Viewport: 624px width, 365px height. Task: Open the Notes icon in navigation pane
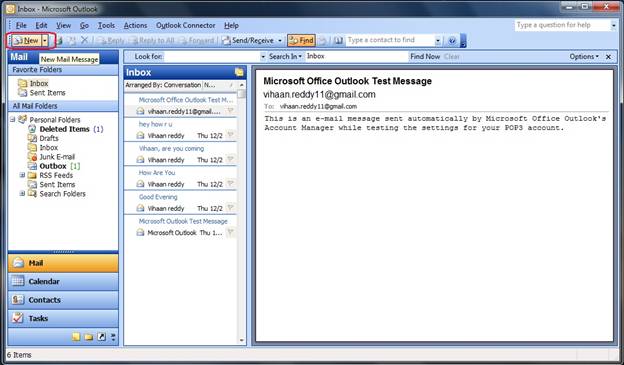click(76, 337)
